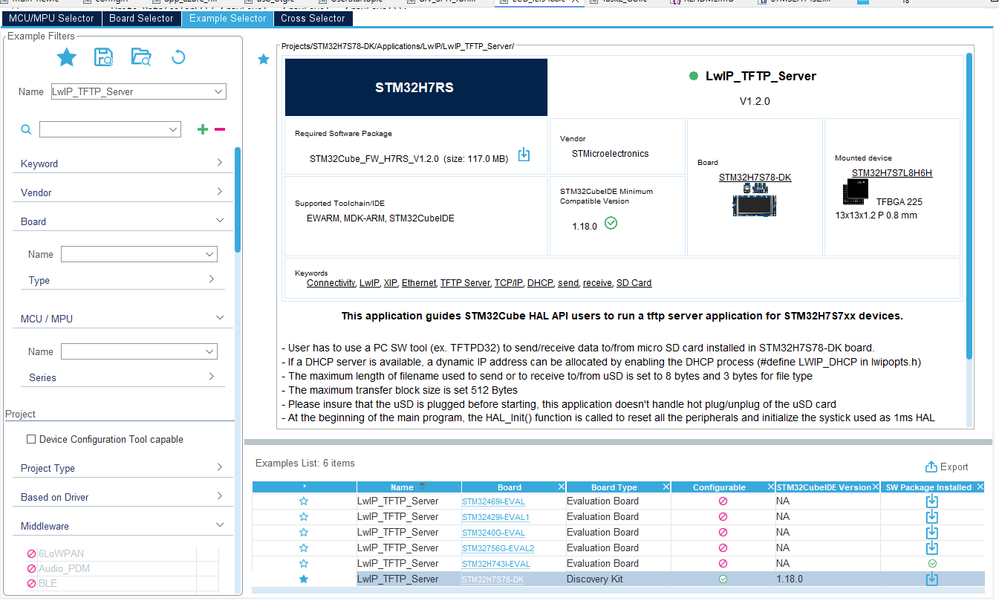The height and width of the screenshot is (604, 999).
Task: Unstar the STM32H7S78-DK example row
Action: (303, 579)
